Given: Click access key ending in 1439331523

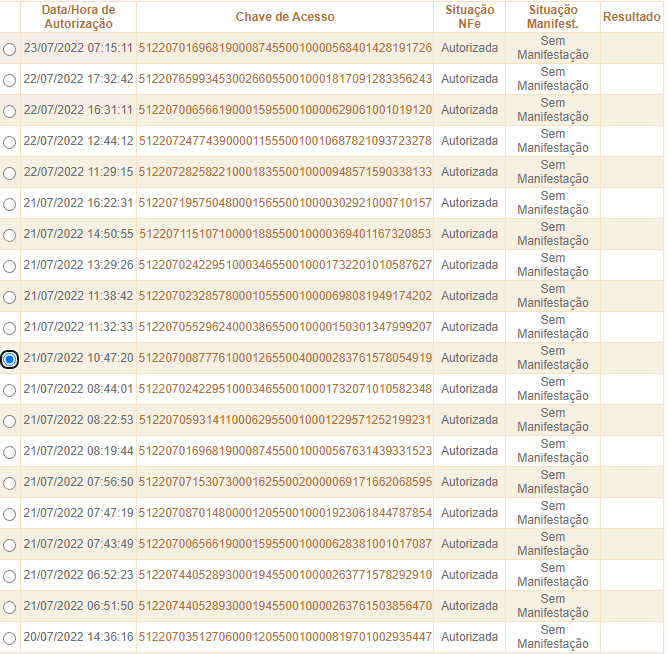Looking at the screenshot, I should coord(285,451).
